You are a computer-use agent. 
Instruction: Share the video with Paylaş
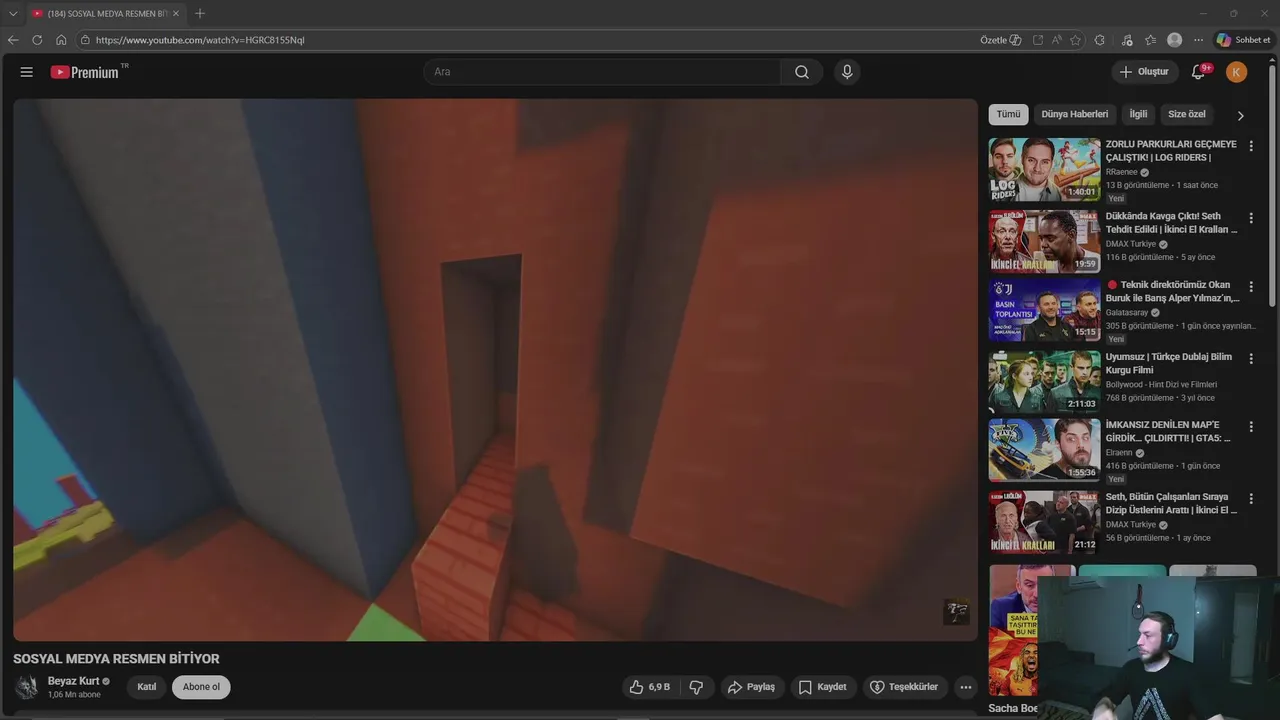click(751, 687)
